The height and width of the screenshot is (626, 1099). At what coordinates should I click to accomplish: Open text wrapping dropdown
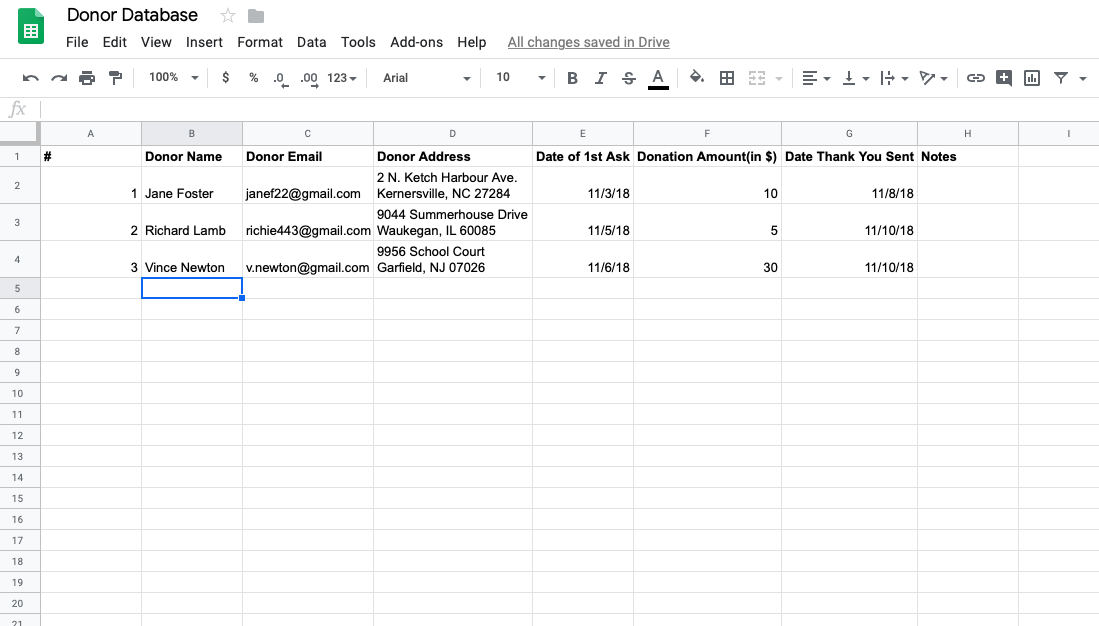(x=894, y=78)
